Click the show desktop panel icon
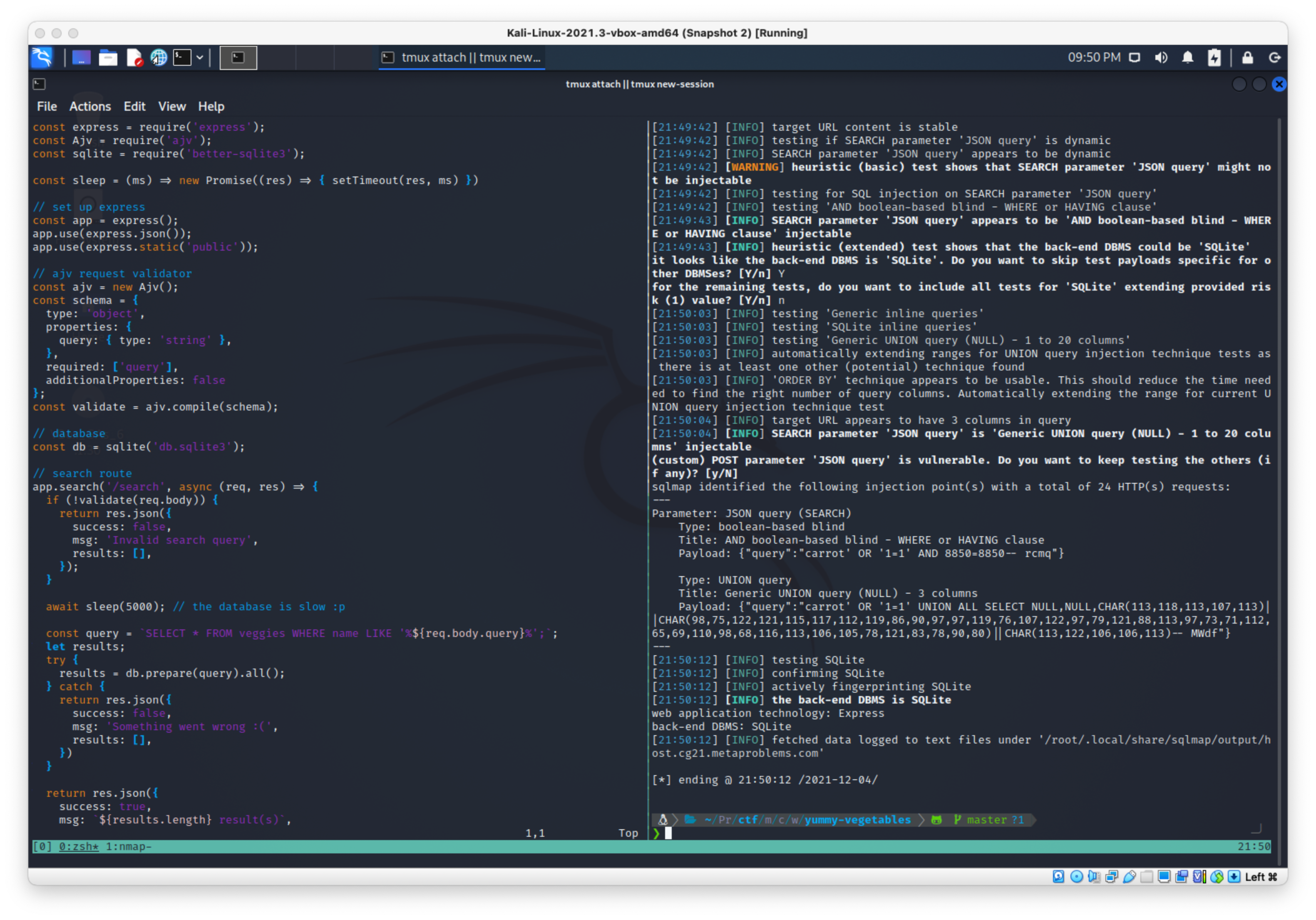Viewport: 1316px width, 920px height. pos(82,57)
